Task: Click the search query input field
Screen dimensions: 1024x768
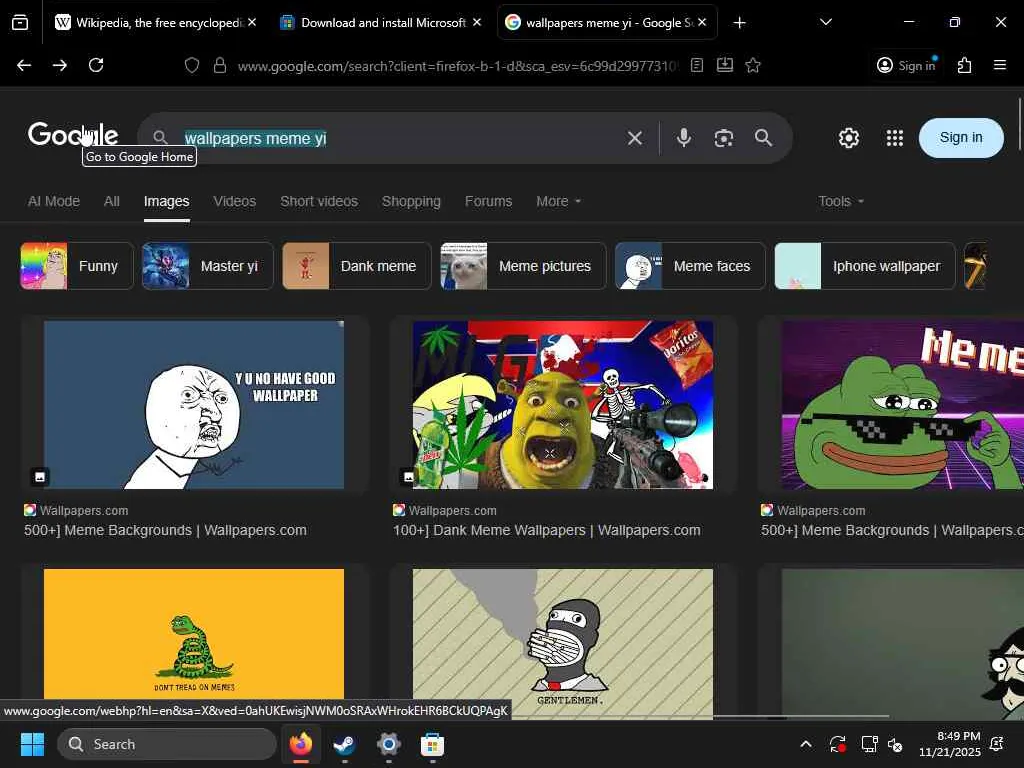Action: click(x=398, y=138)
